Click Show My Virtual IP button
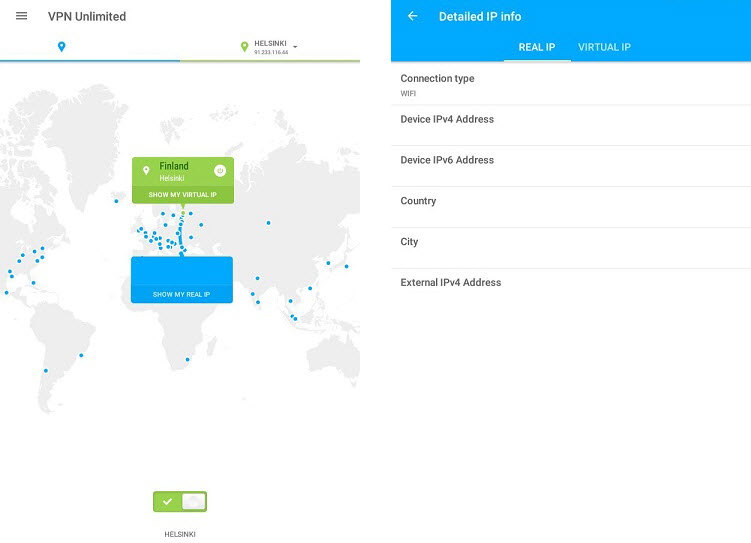 (182, 195)
